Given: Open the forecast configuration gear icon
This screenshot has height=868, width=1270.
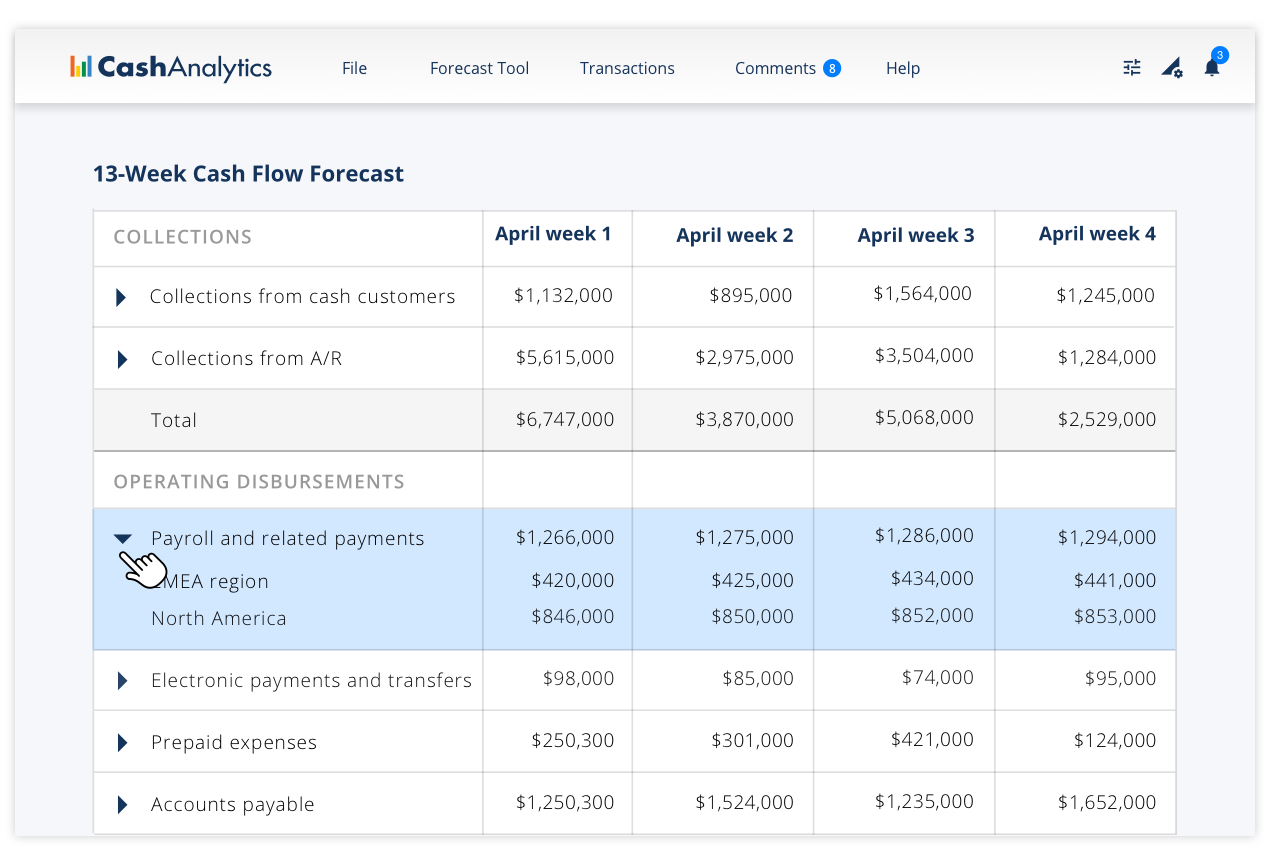Looking at the screenshot, I should point(1172,68).
